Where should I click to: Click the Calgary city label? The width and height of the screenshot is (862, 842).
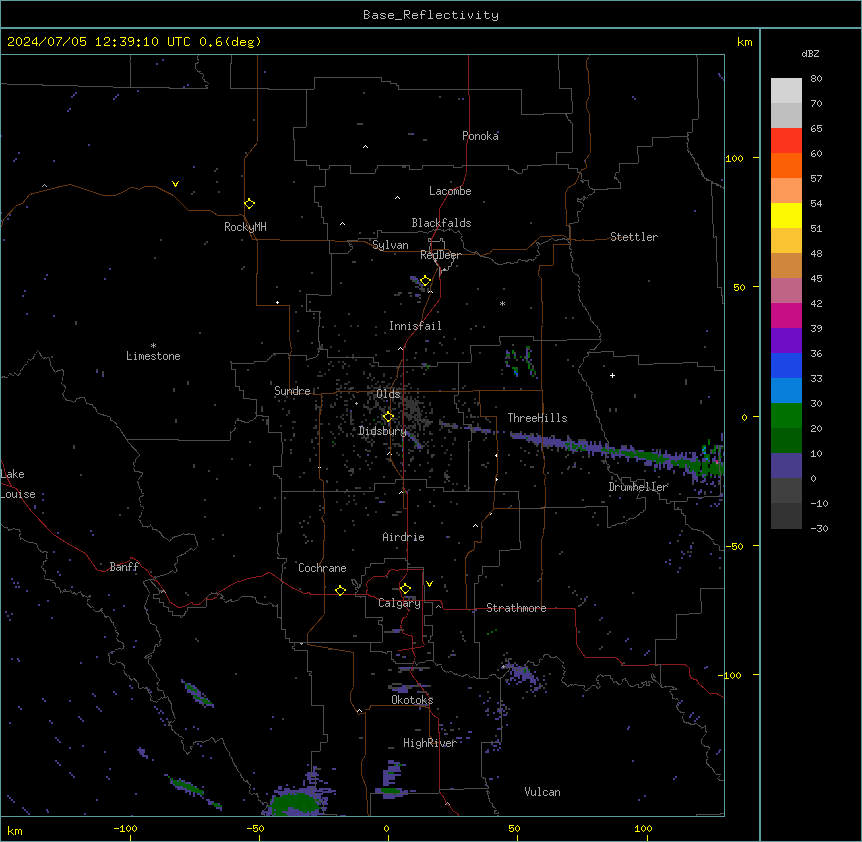[x=399, y=603]
